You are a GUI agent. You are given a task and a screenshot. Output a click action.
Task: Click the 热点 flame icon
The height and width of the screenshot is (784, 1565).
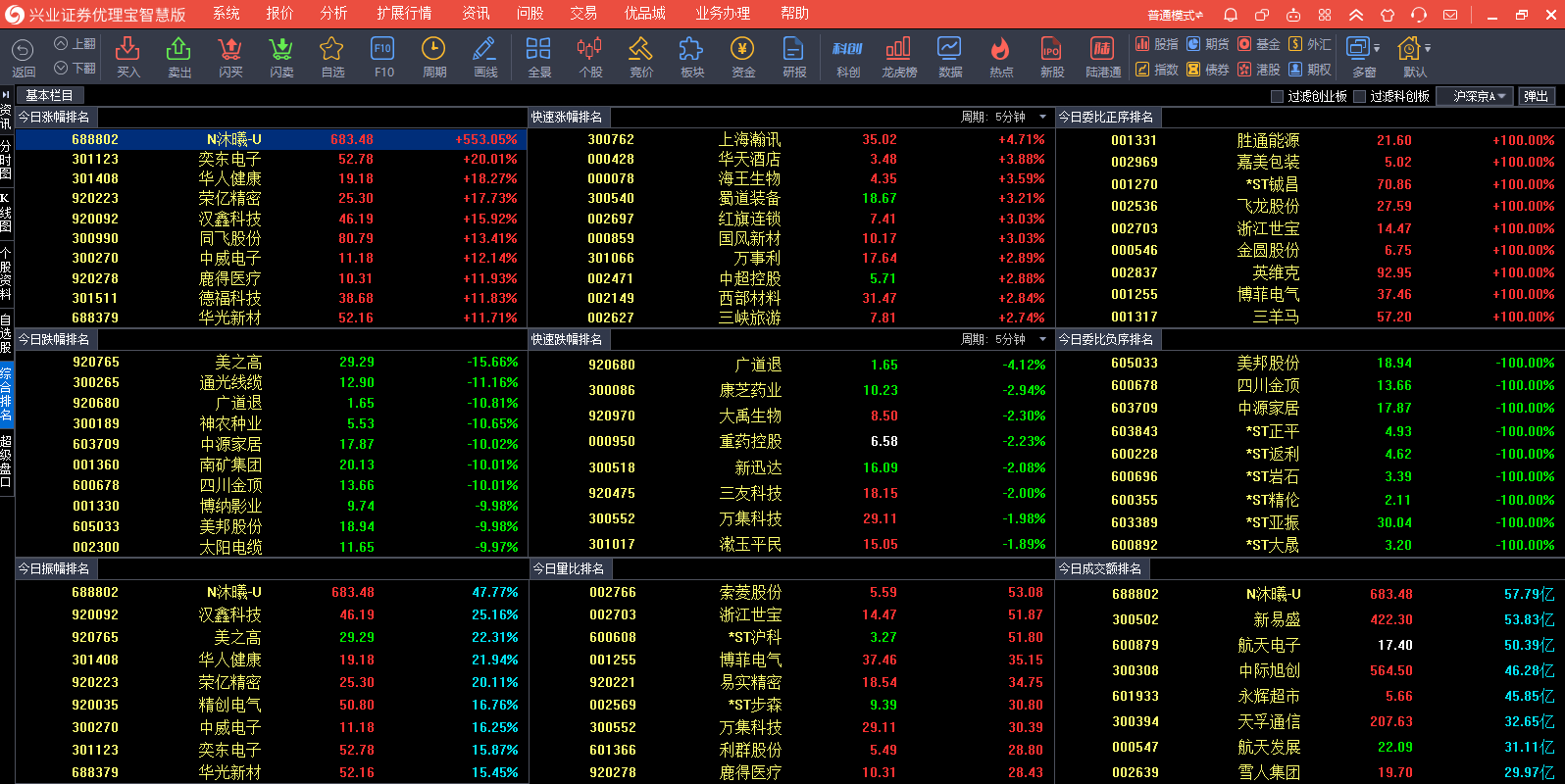(1001, 56)
